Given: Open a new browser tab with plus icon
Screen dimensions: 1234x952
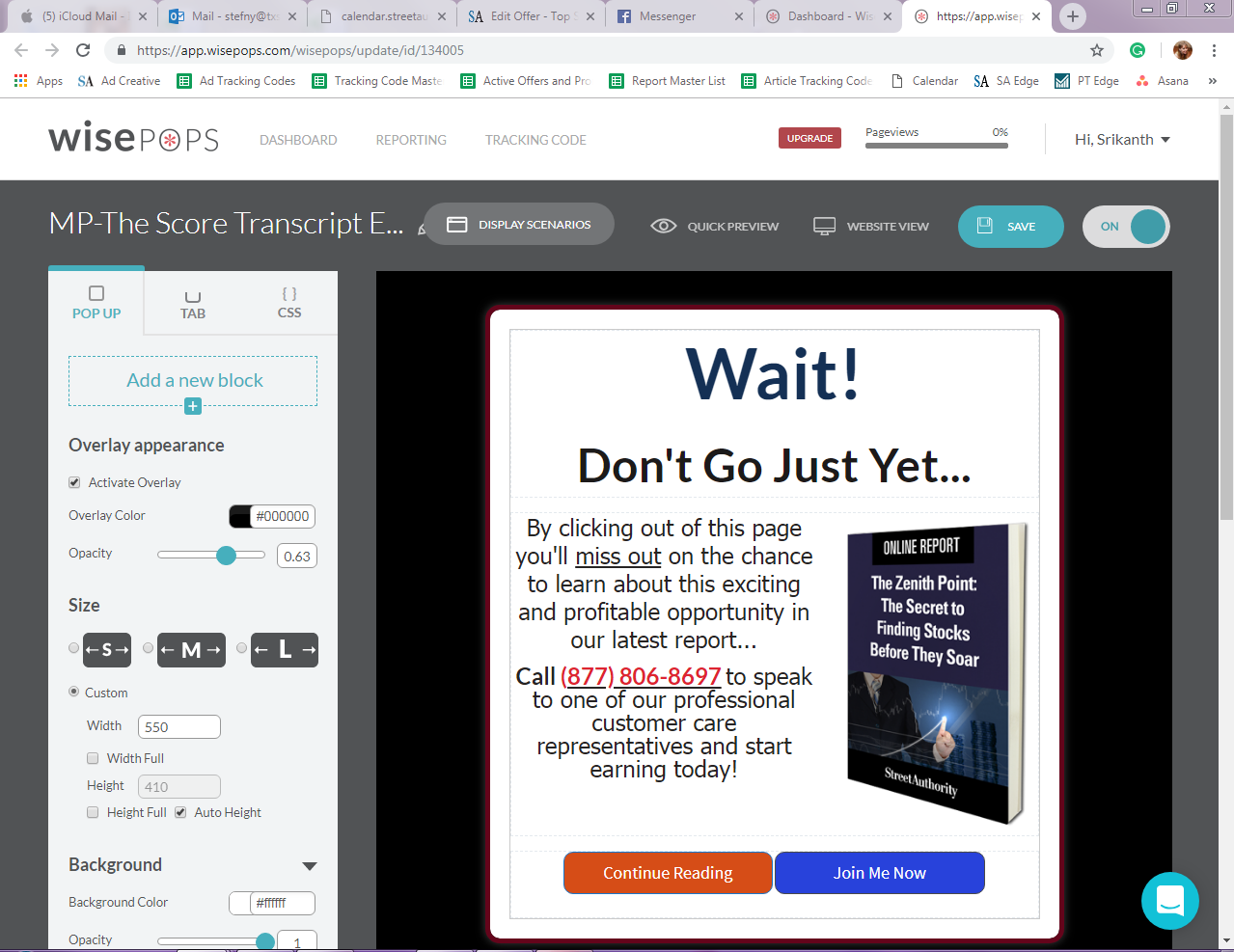Looking at the screenshot, I should coord(1072,16).
